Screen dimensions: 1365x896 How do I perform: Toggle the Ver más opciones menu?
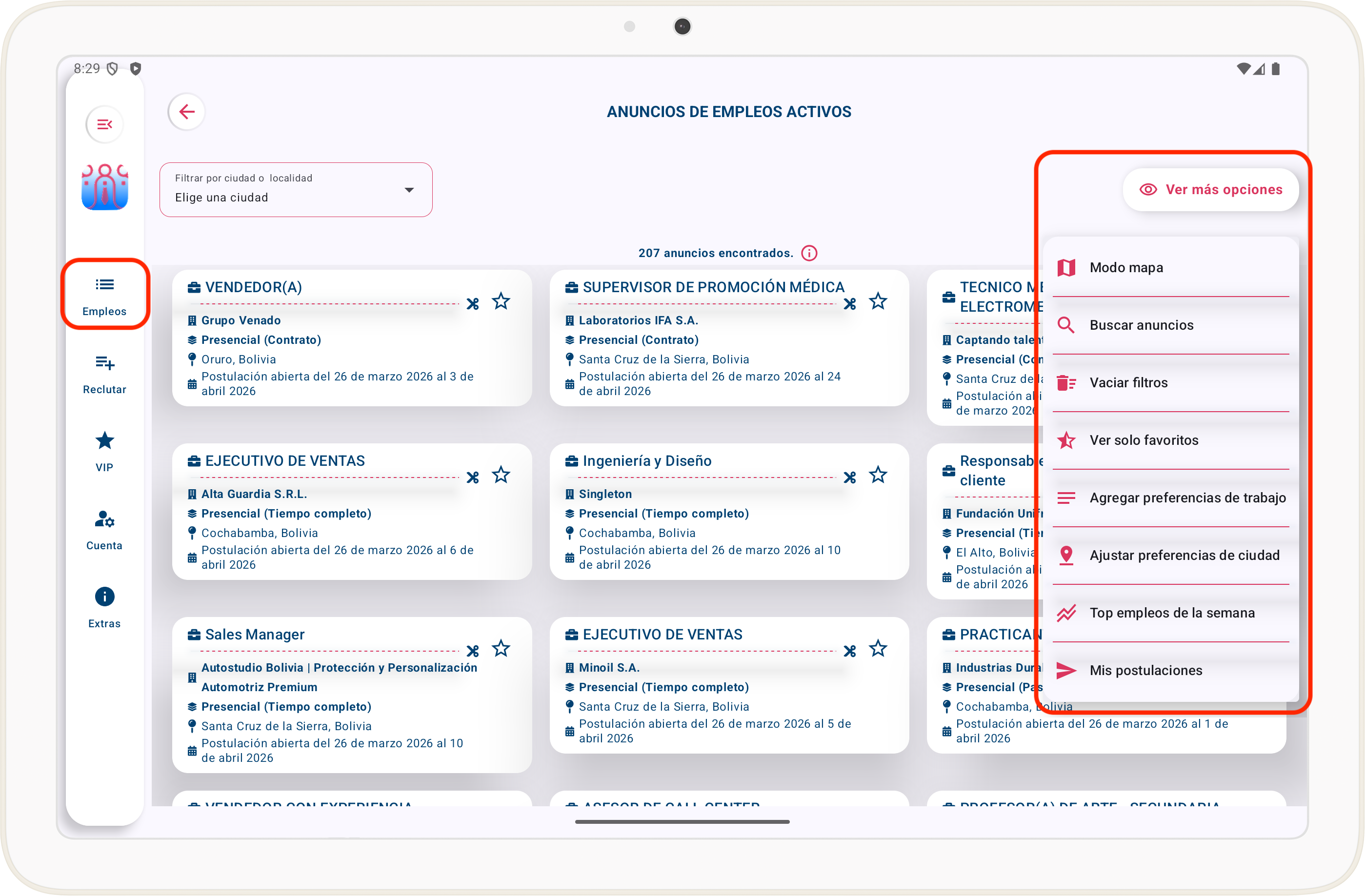1210,190
